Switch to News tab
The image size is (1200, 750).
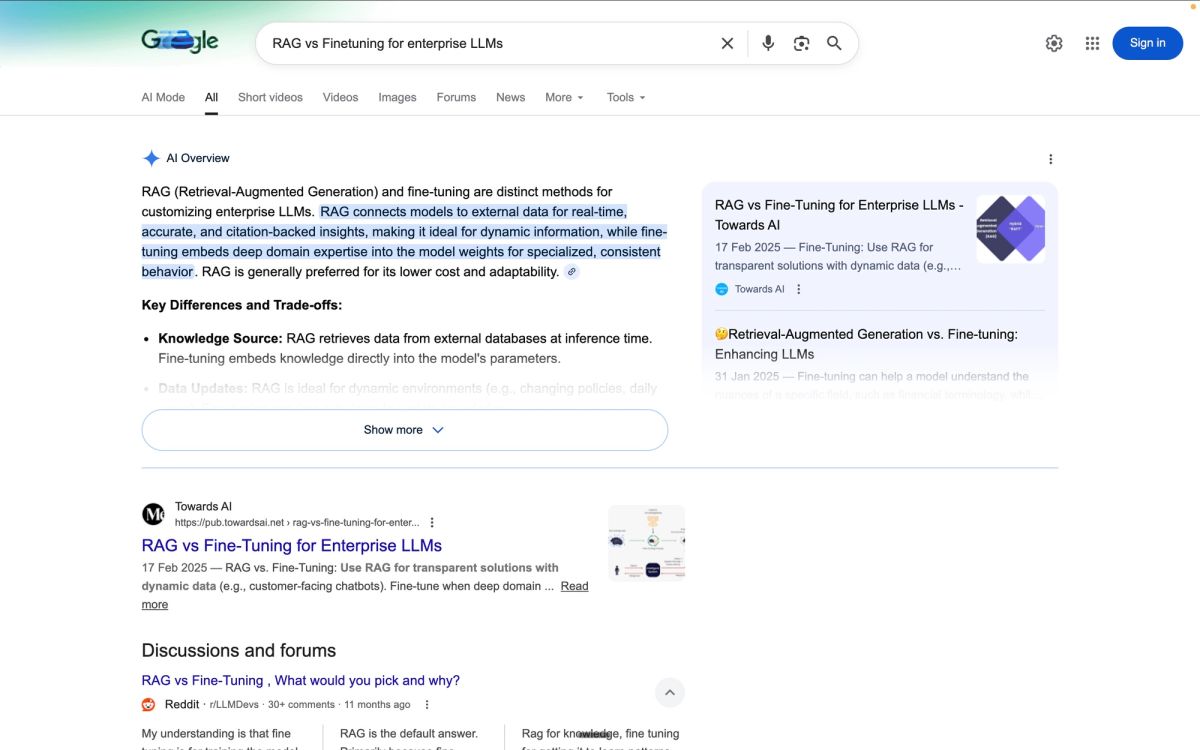click(x=510, y=97)
